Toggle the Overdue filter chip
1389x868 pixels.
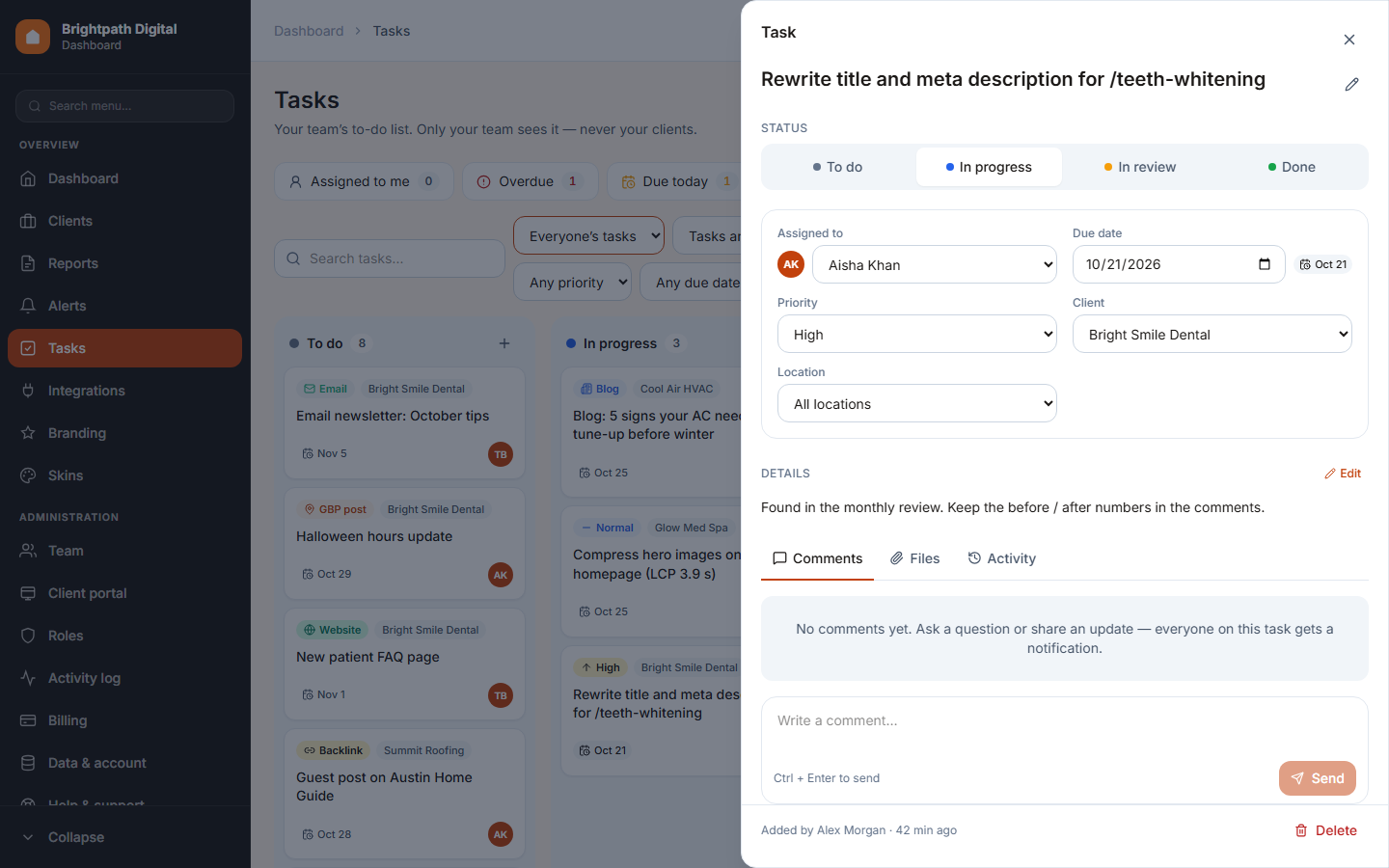coord(530,181)
